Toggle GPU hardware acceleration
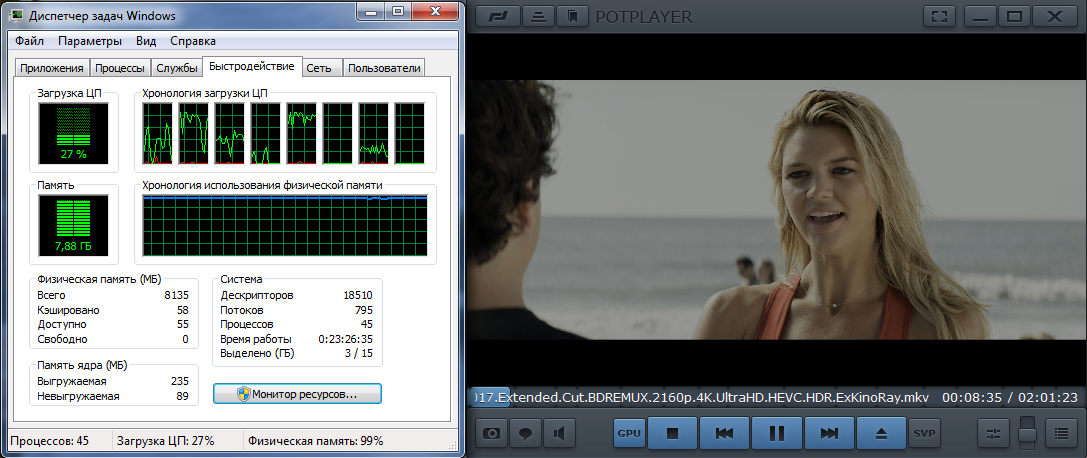This screenshot has width=1087, height=458. (628, 433)
